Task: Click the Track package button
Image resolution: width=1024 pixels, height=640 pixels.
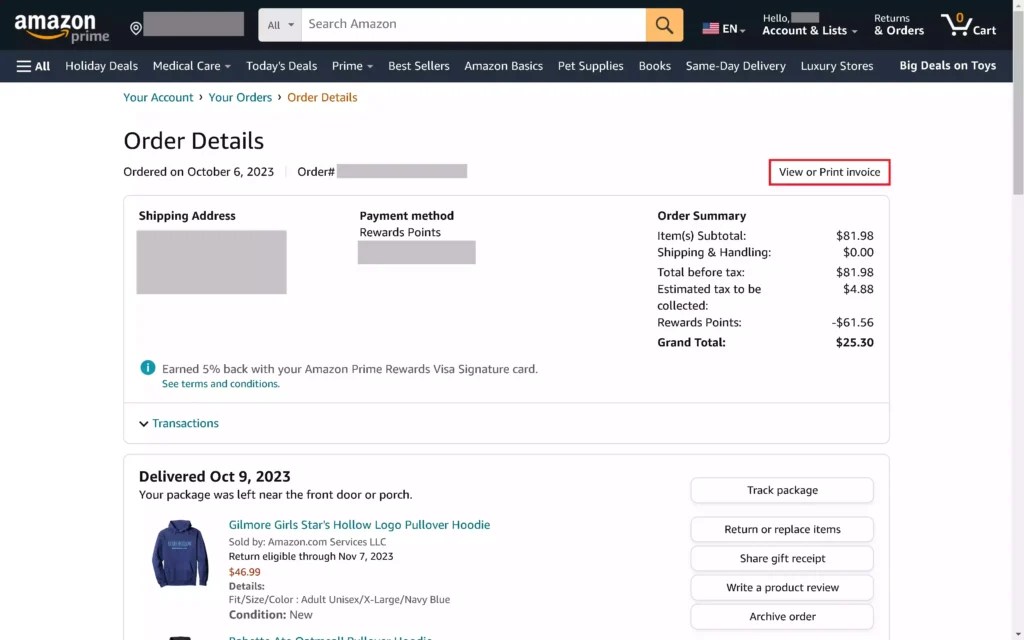Action: (781, 490)
